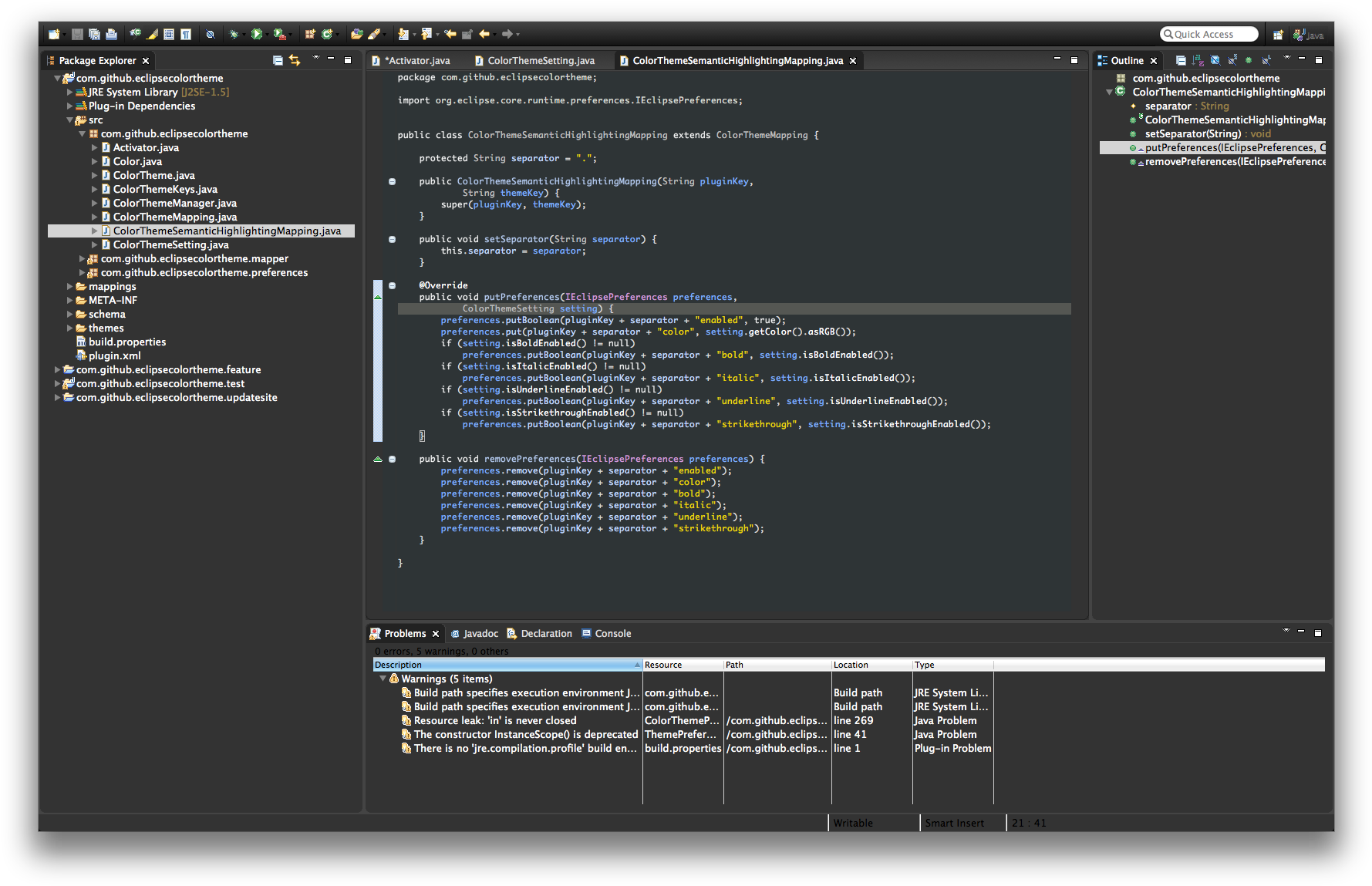Collapse the Warnings (5 items) group
This screenshot has width=1372, height=886.
[383, 679]
